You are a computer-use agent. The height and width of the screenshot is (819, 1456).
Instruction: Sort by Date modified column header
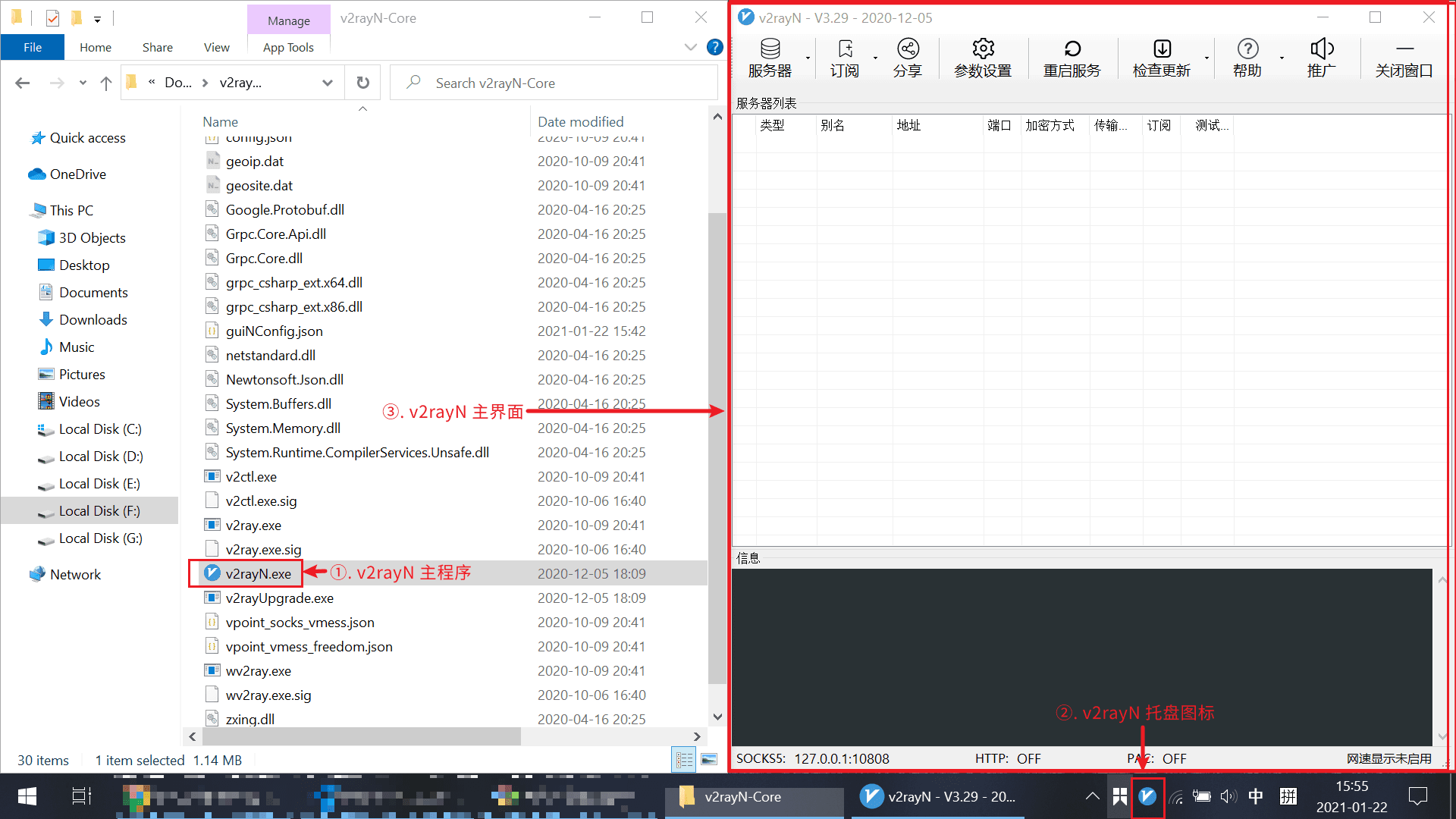click(x=580, y=121)
